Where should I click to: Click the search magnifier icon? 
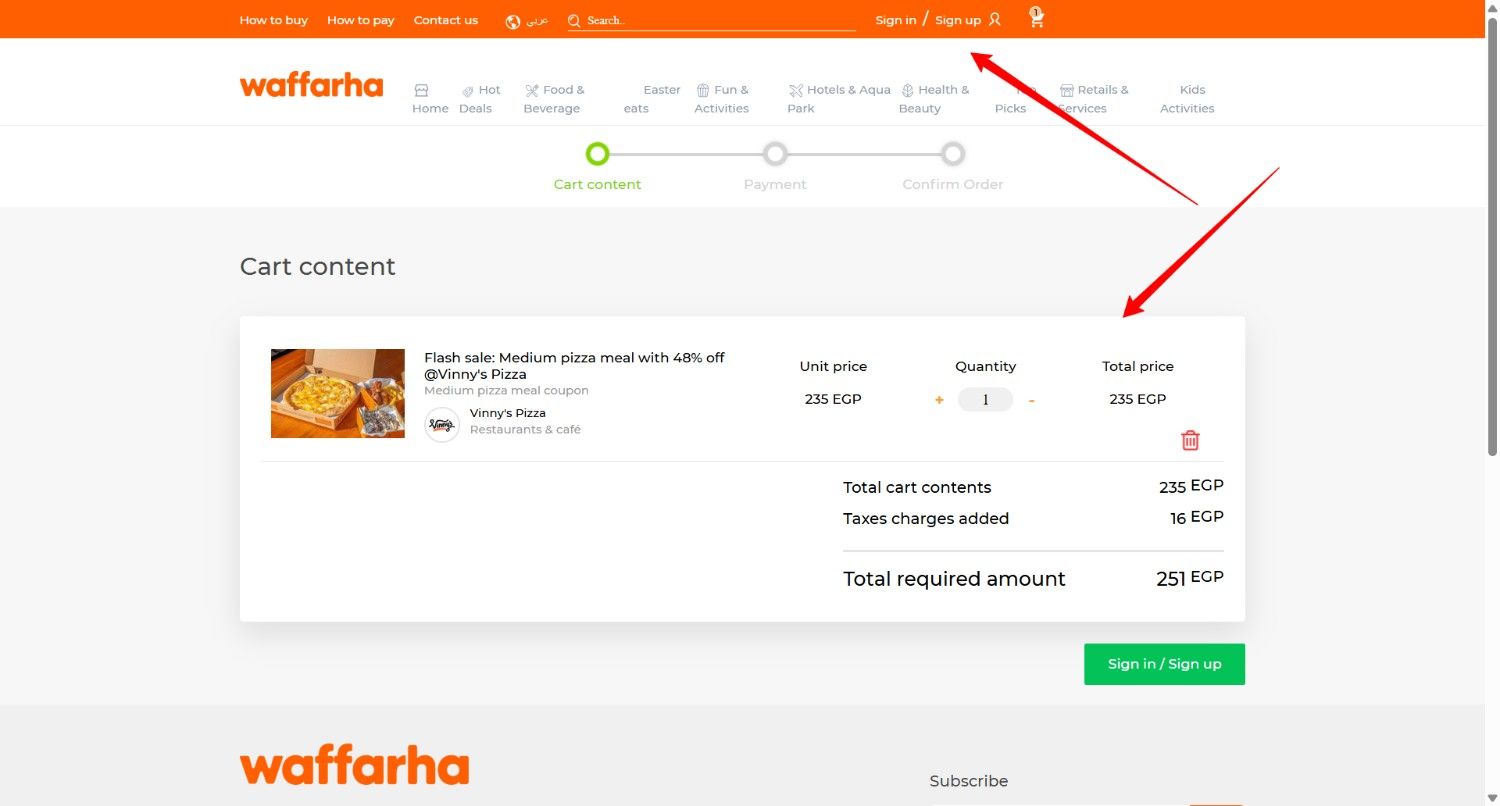point(574,20)
